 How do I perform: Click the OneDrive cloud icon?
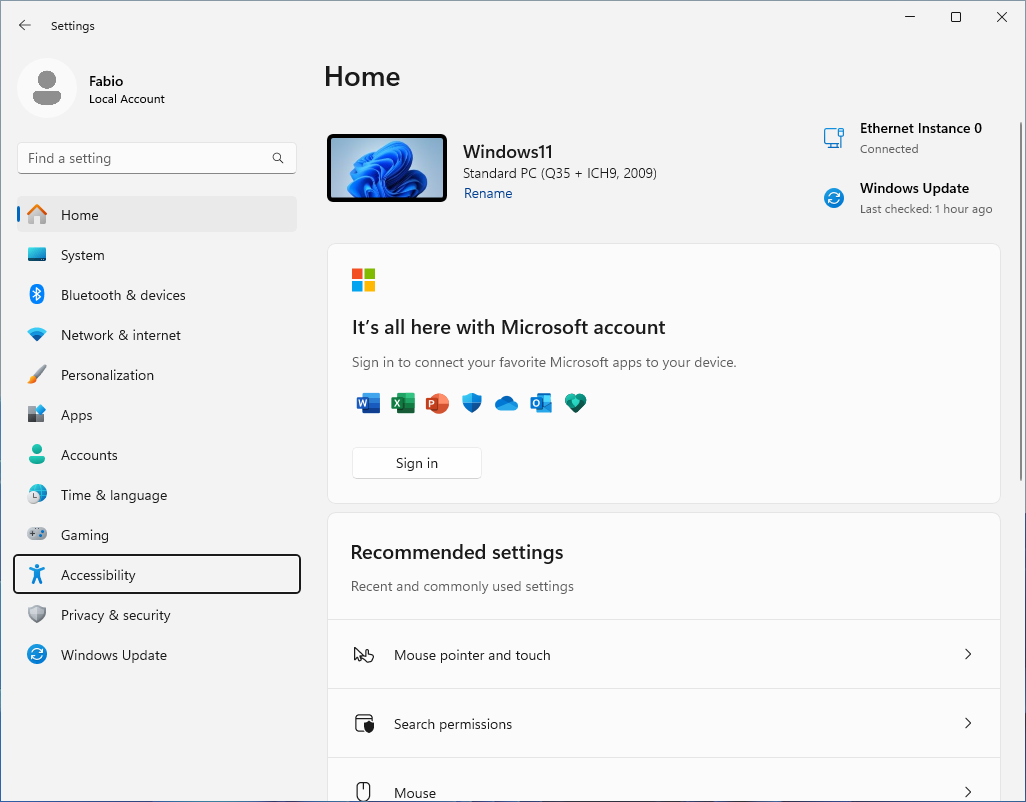(506, 404)
